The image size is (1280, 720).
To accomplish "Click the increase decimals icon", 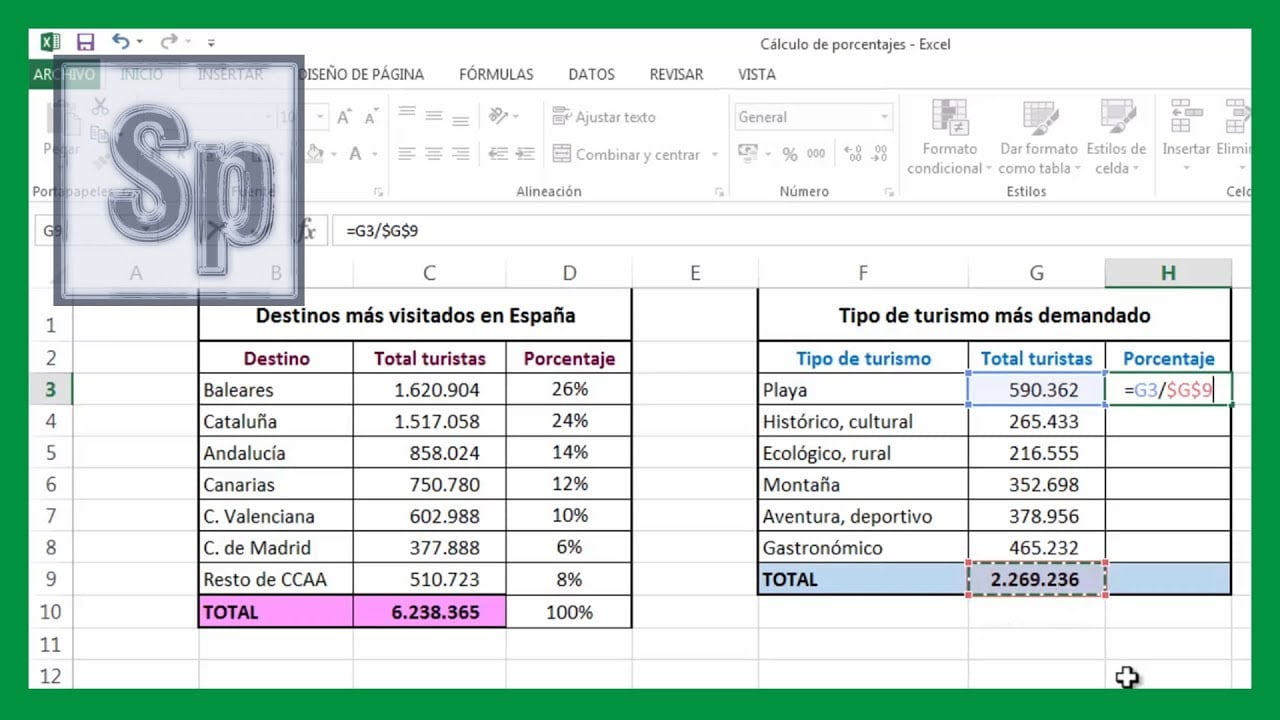I will (853, 154).
